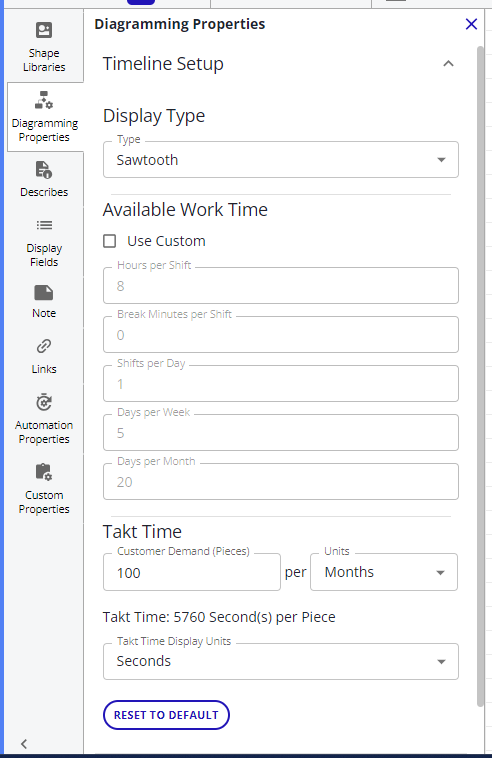Open the Takt Time Display Units dropdown
The height and width of the screenshot is (758, 492).
281,661
